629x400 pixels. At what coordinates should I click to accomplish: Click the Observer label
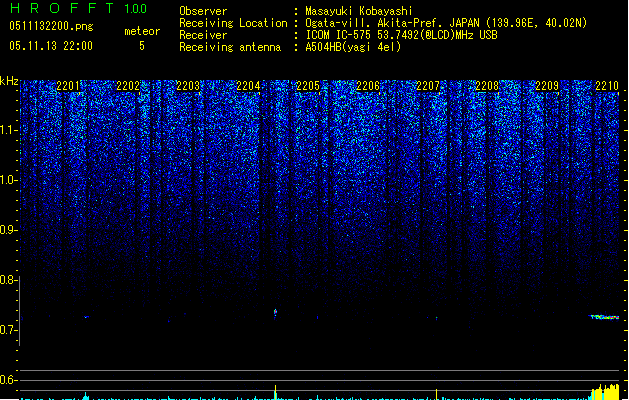pos(203,11)
